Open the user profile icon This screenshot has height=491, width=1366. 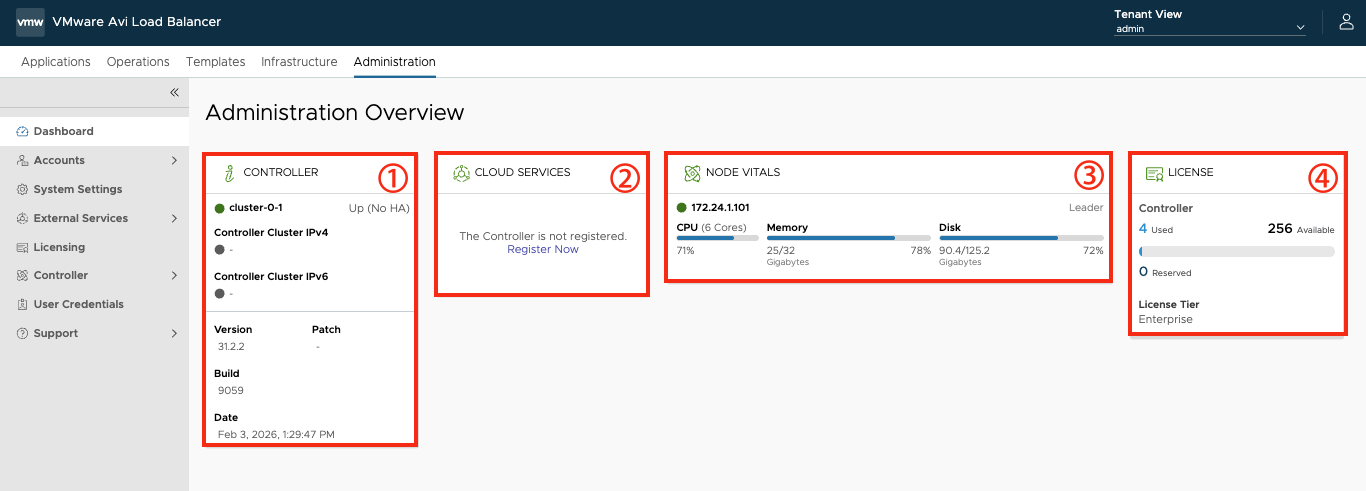pos(1346,22)
